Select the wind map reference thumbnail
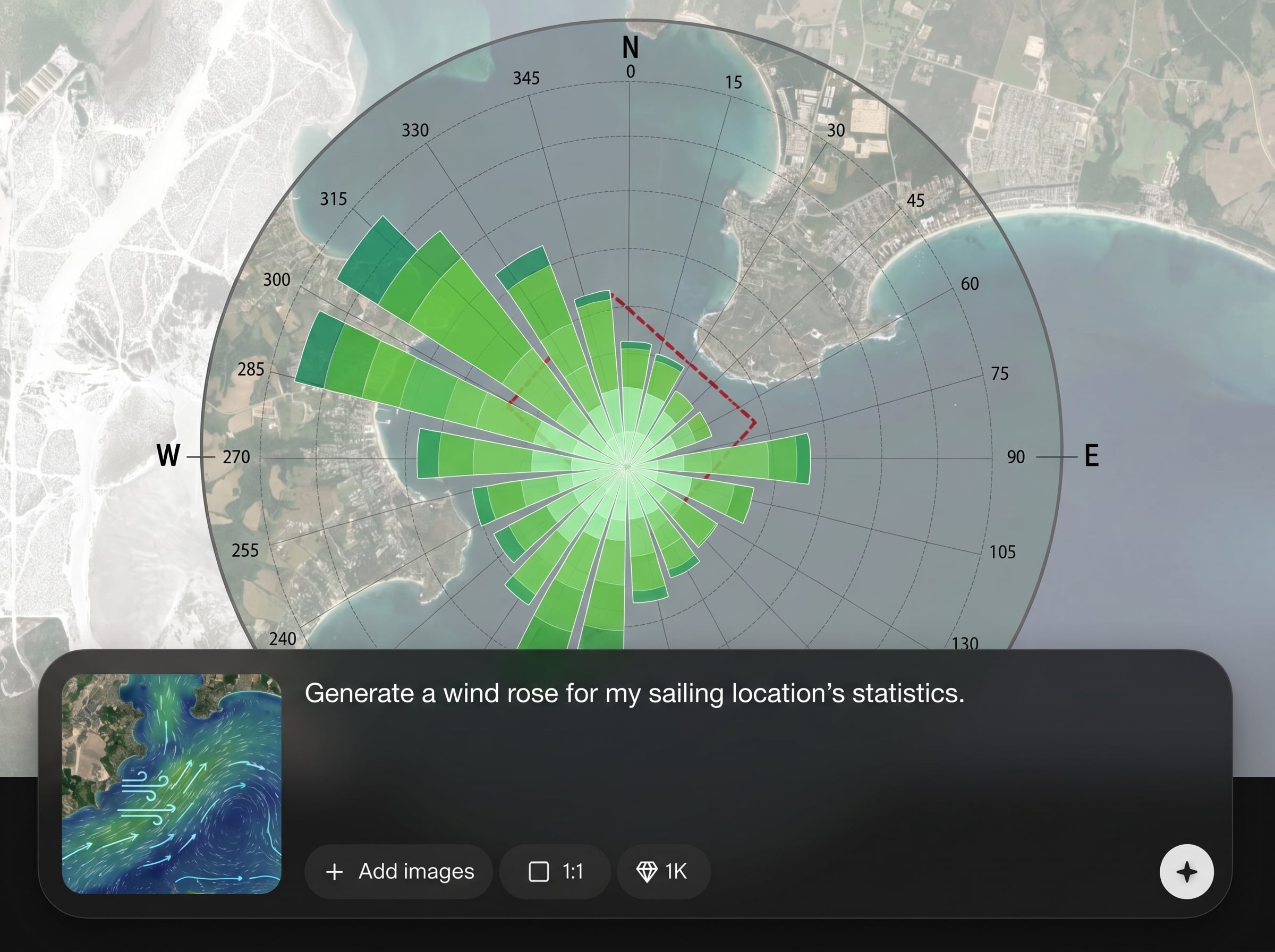This screenshot has width=1275, height=952. coord(172,784)
